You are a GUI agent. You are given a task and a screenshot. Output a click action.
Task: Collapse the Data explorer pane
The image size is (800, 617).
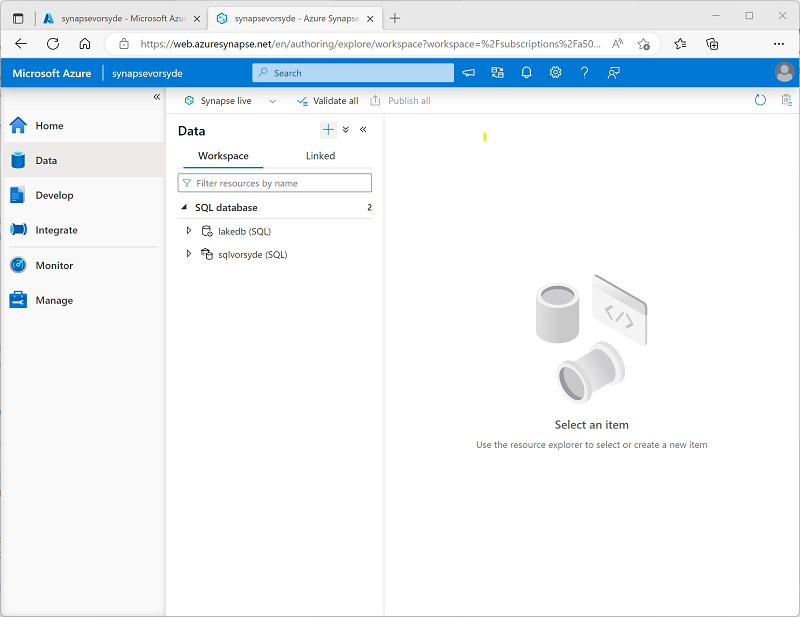pos(363,130)
